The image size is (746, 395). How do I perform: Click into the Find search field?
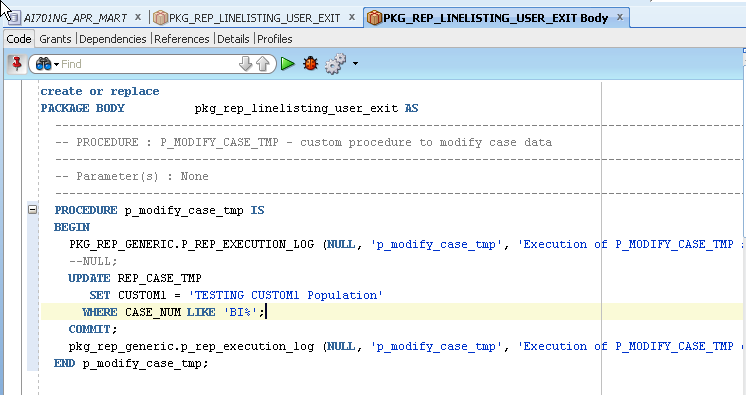(x=147, y=64)
